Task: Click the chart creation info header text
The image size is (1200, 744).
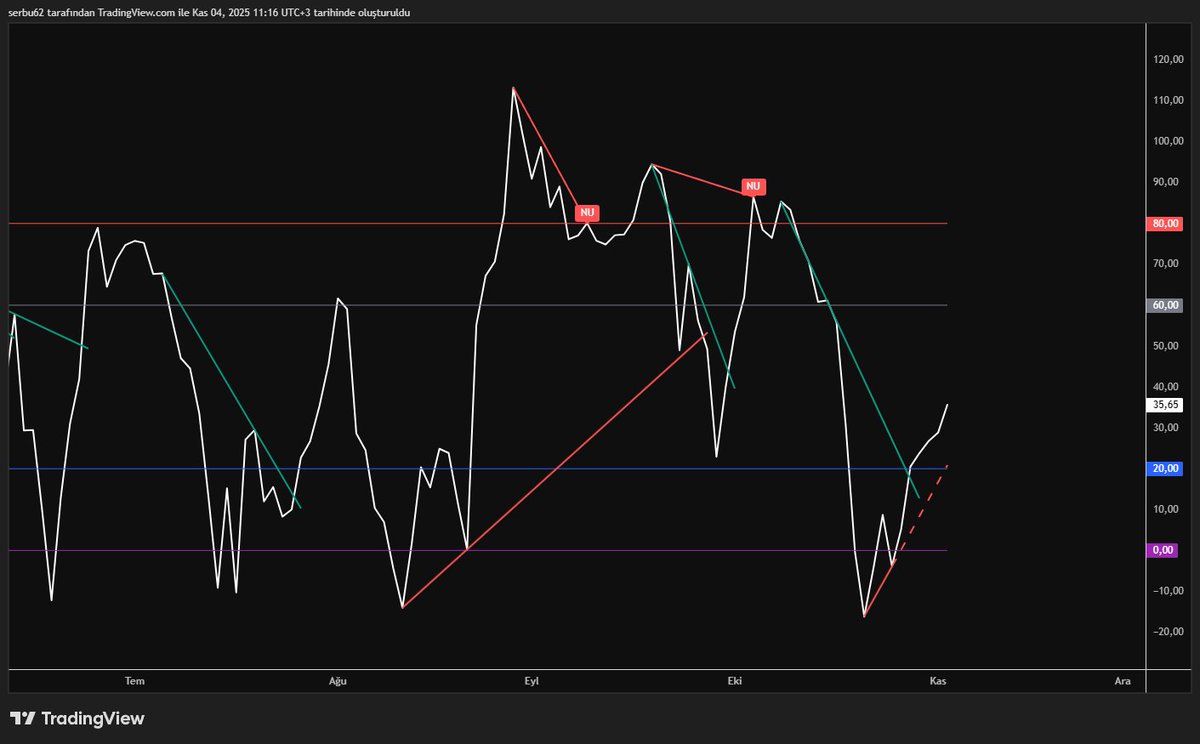Action: (209, 12)
